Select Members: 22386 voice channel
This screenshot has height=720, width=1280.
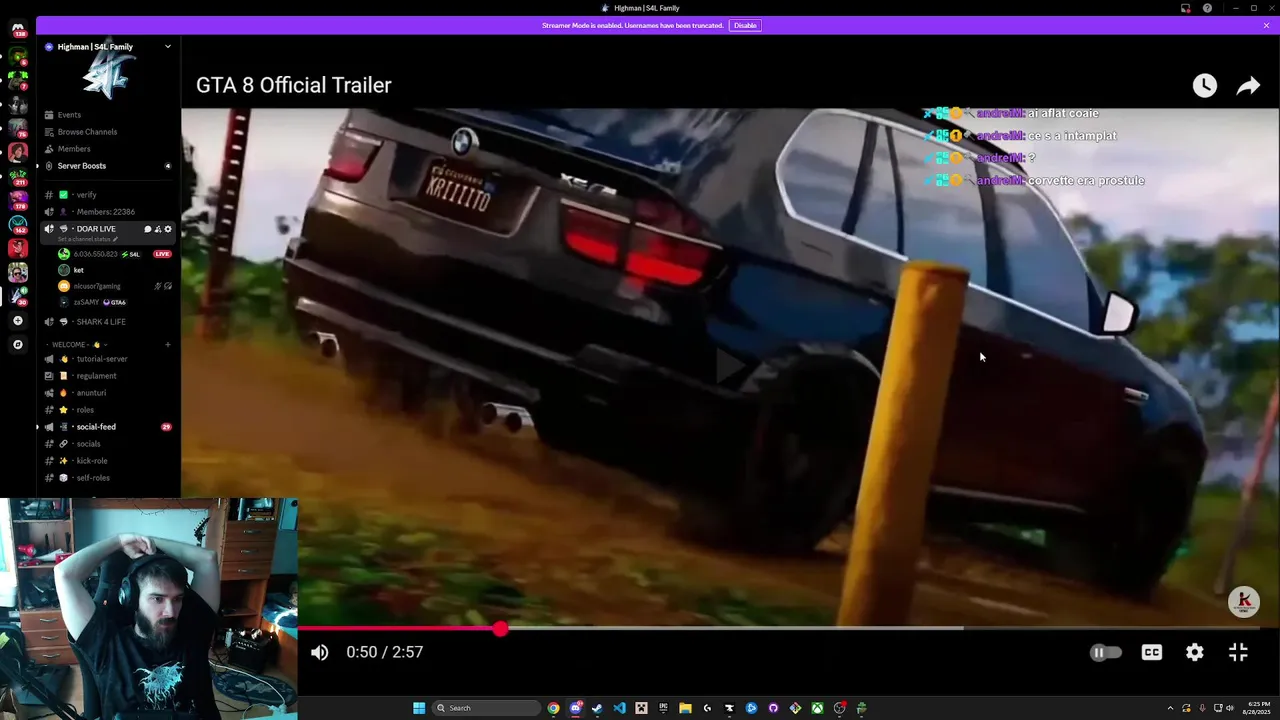point(109,212)
